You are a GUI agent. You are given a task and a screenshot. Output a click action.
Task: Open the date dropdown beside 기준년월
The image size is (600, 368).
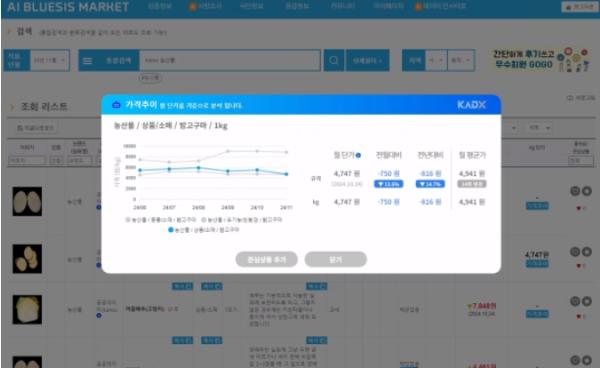coord(50,60)
